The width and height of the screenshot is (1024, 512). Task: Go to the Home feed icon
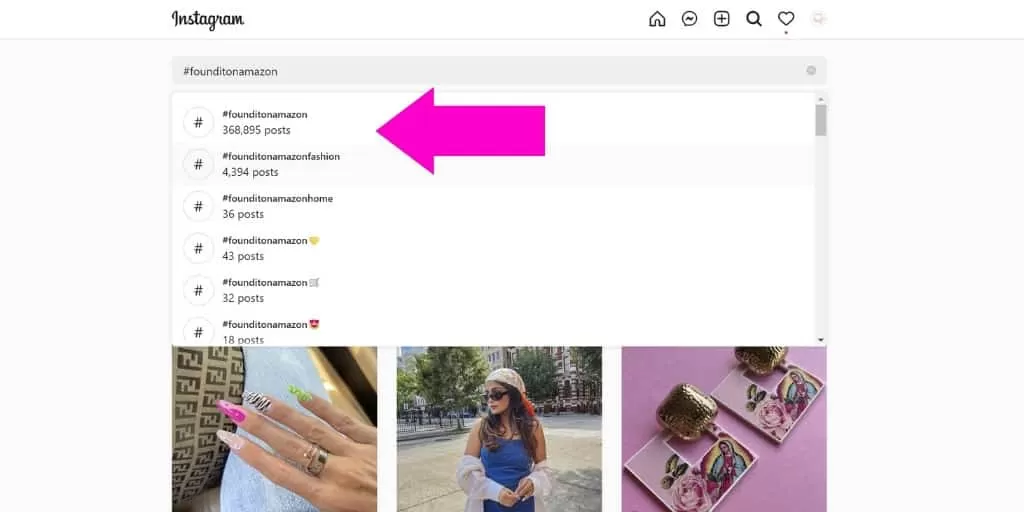coord(657,19)
